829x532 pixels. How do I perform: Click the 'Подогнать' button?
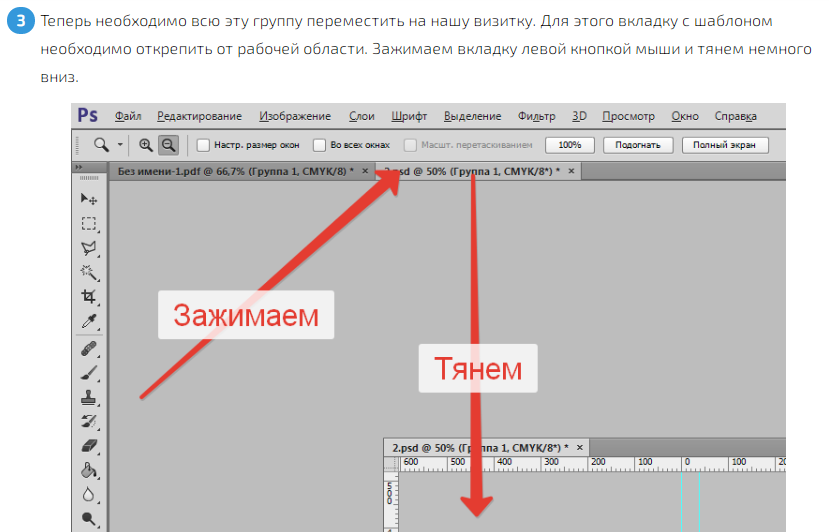[x=638, y=145]
